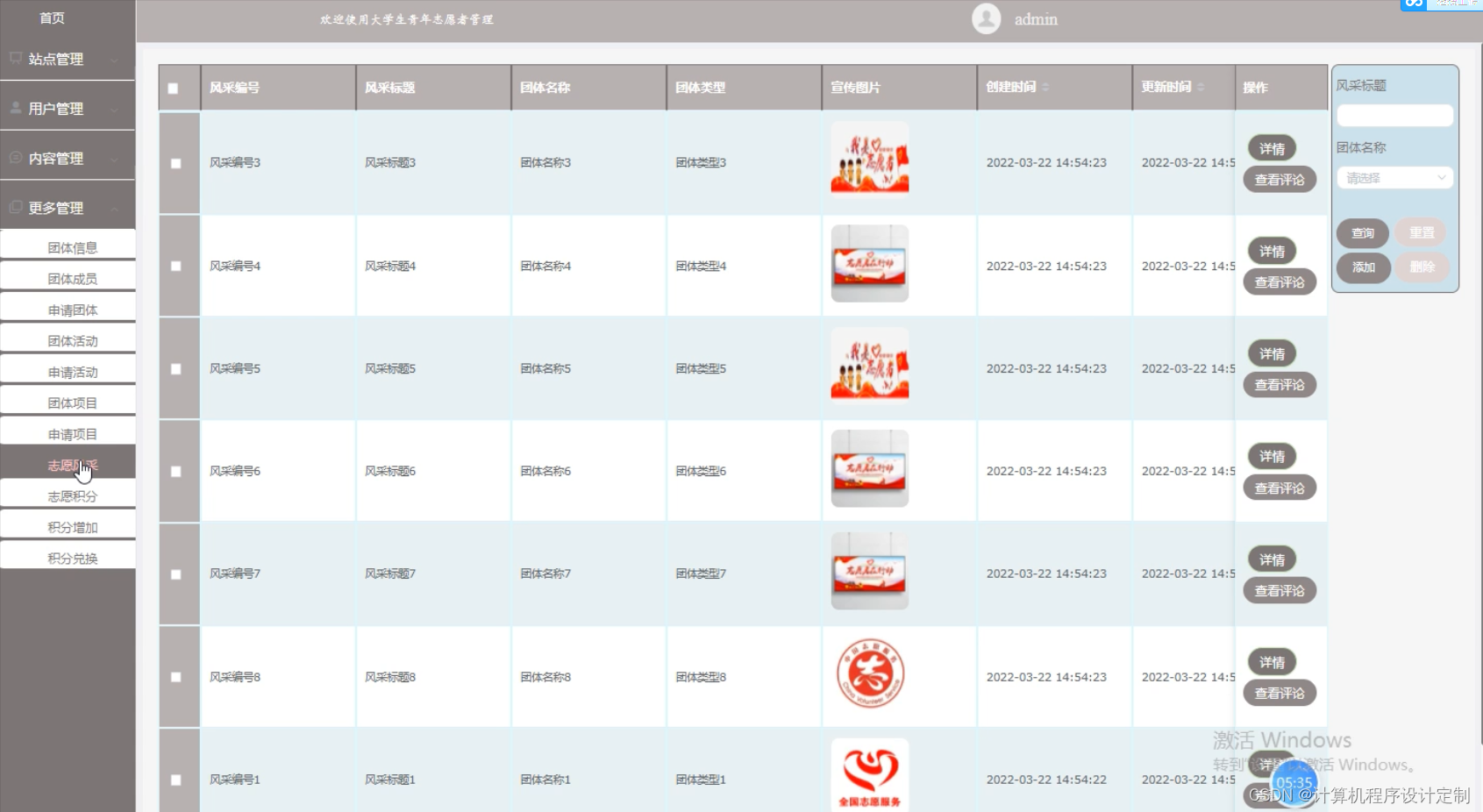This screenshot has height=812, width=1483.
Task: Open promo image of 风采编号6
Action: (x=870, y=469)
